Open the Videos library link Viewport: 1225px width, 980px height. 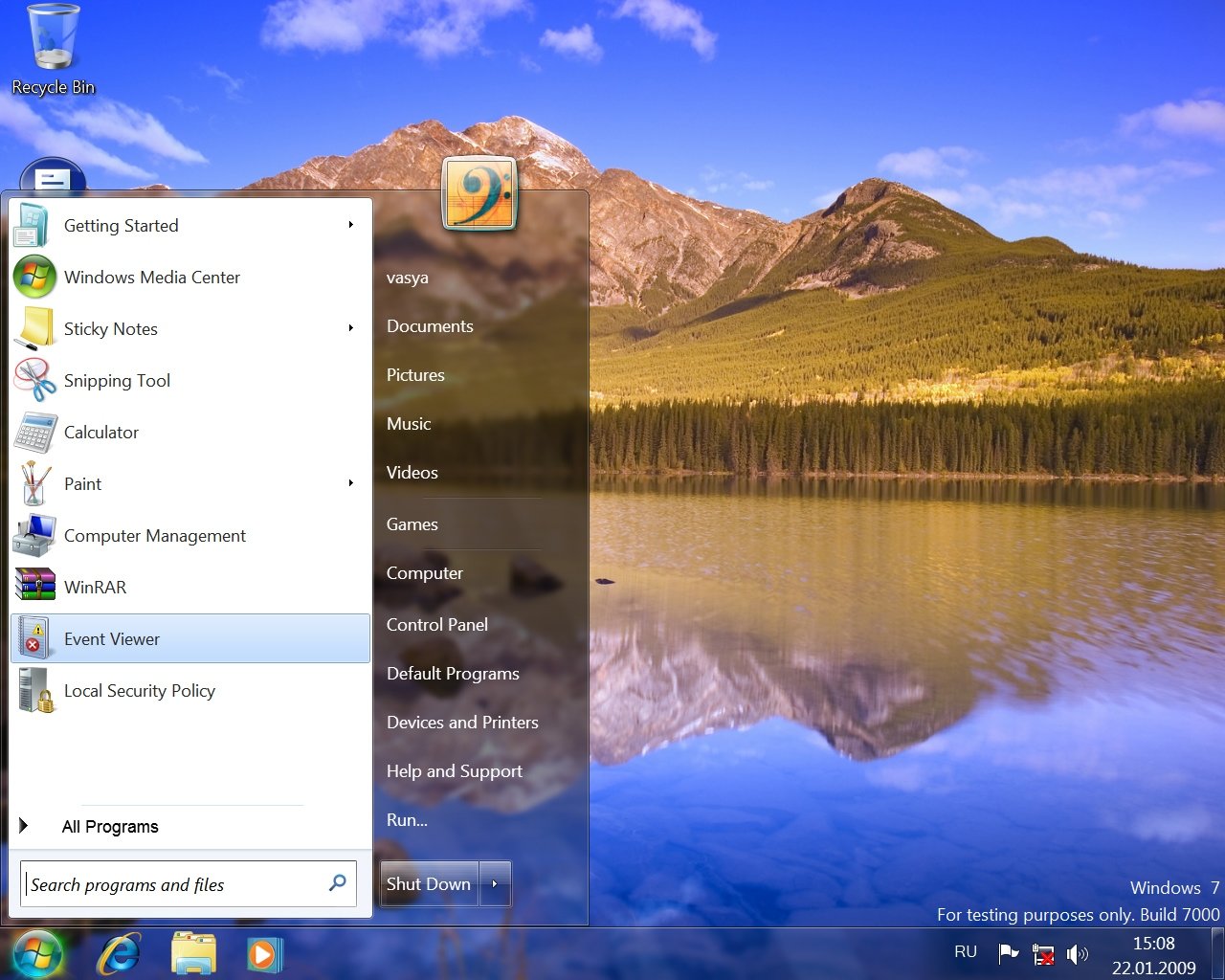tap(412, 473)
